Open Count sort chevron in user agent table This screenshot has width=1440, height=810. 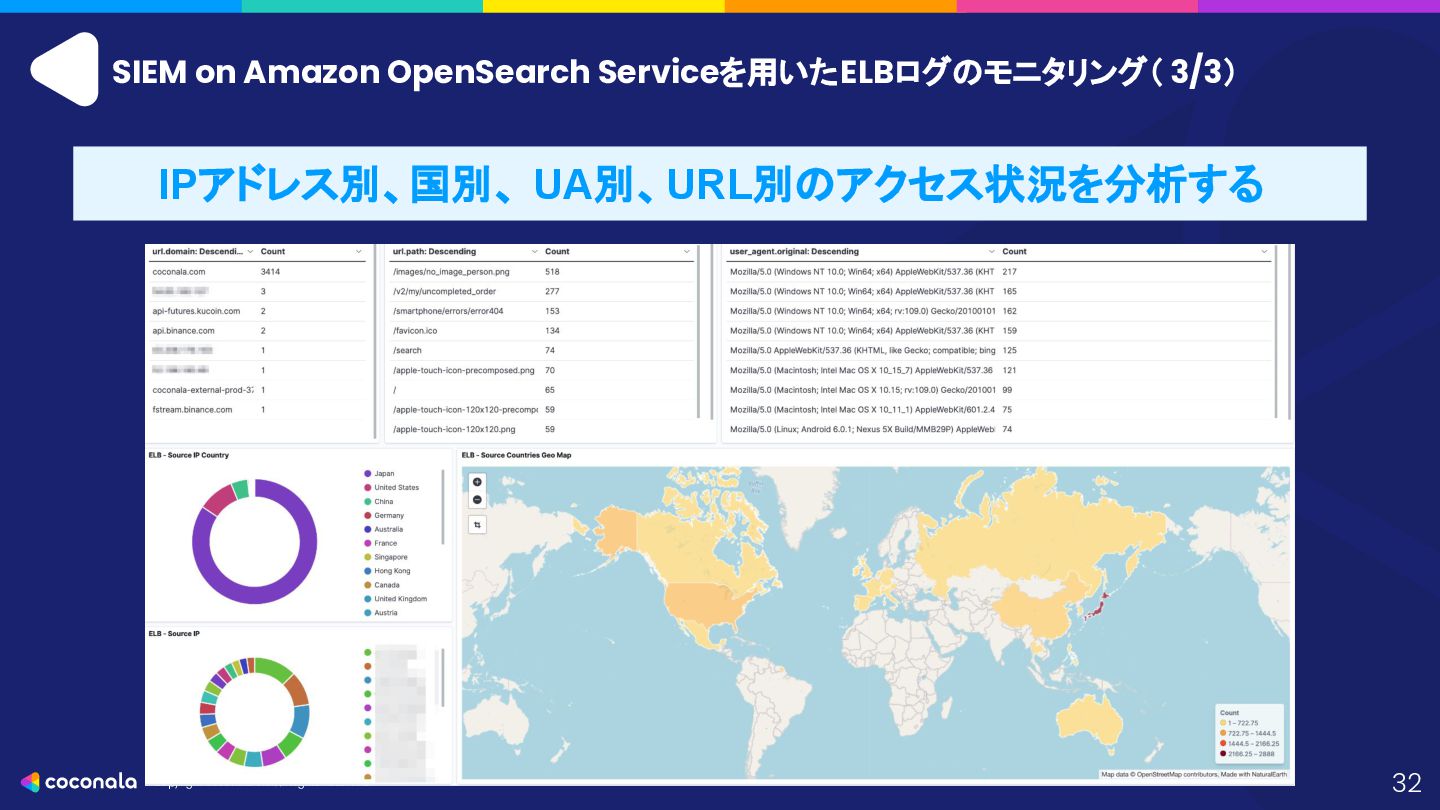coord(1264,251)
